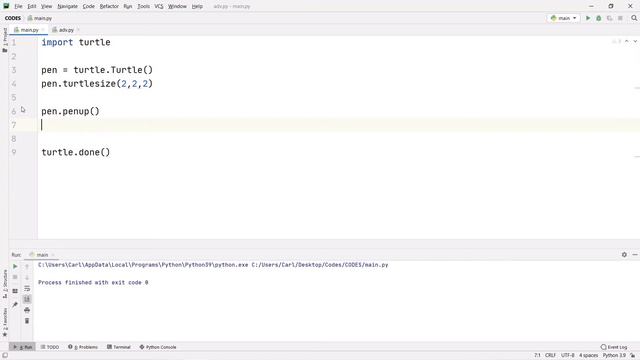
Task: Open Search Everywhere magnifier icon
Action: [634, 18]
